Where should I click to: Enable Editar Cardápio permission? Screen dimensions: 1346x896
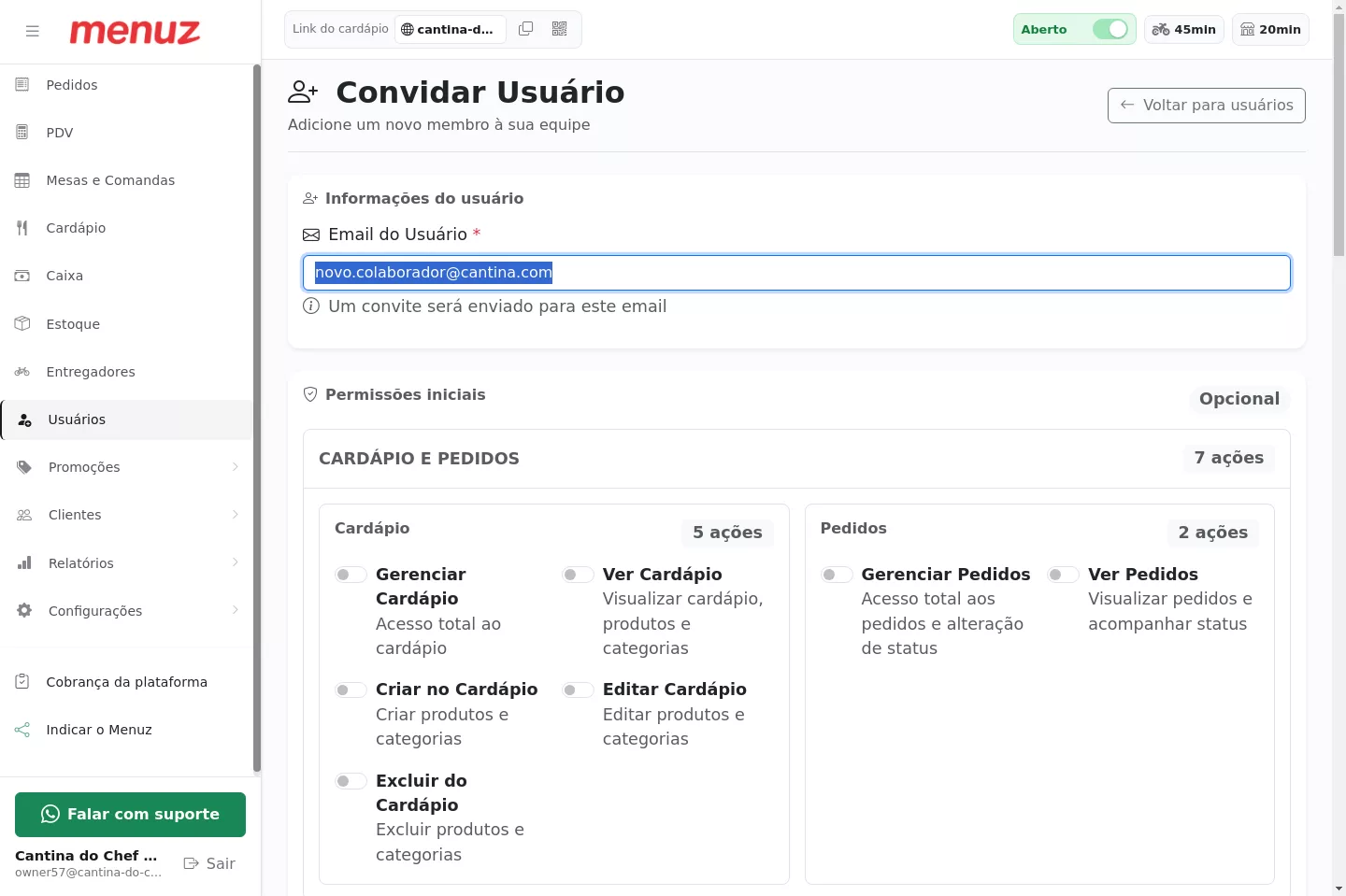pos(578,690)
